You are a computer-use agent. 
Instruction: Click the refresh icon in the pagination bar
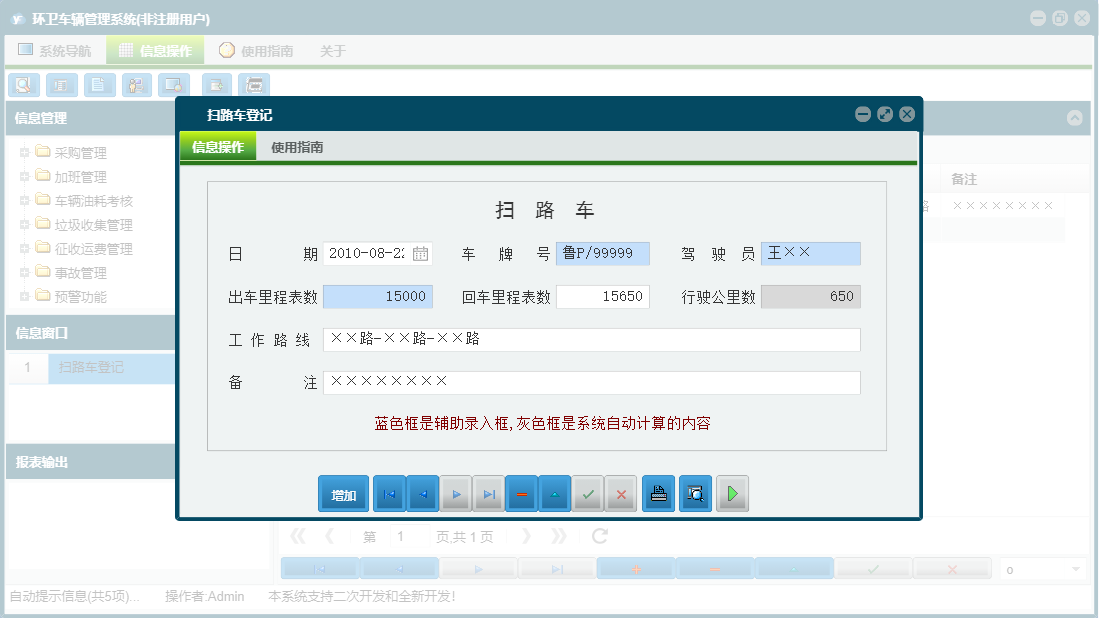point(598,536)
